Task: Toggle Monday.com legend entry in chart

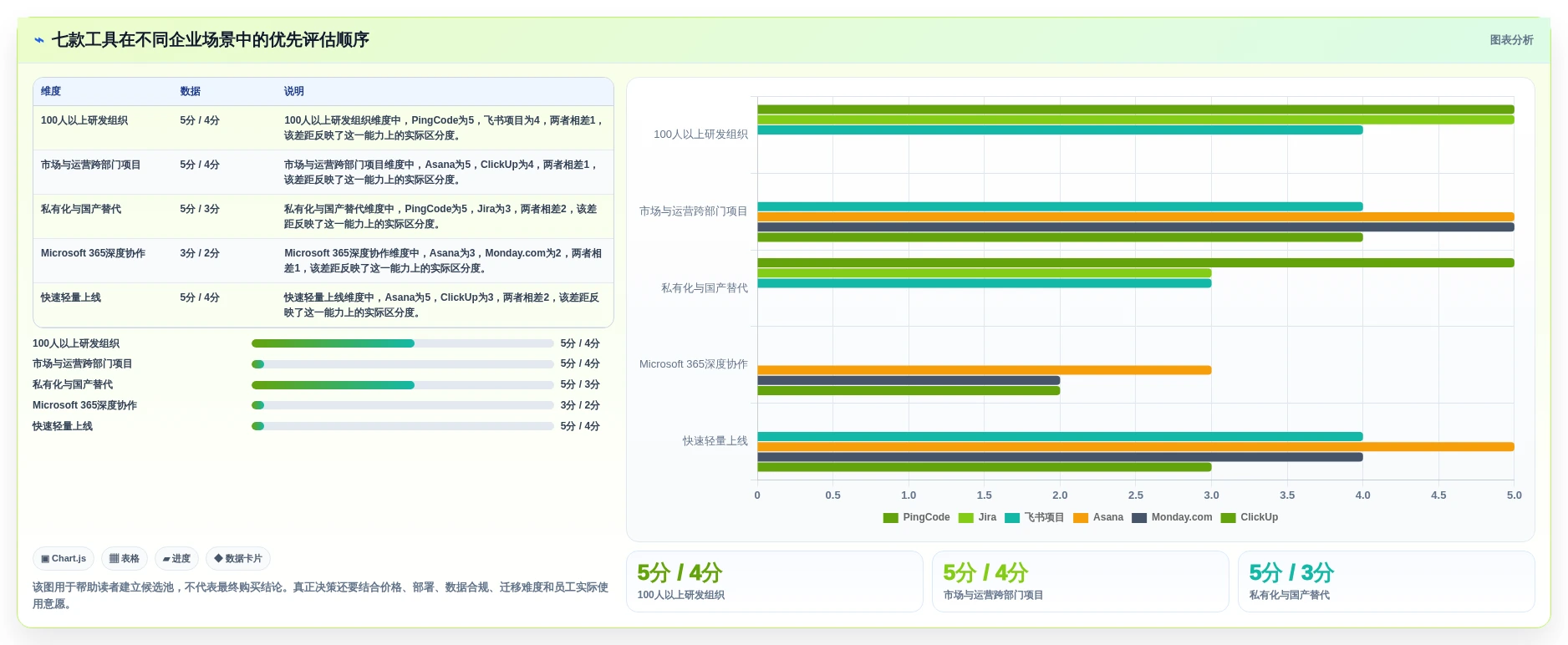Action: (x=1172, y=518)
